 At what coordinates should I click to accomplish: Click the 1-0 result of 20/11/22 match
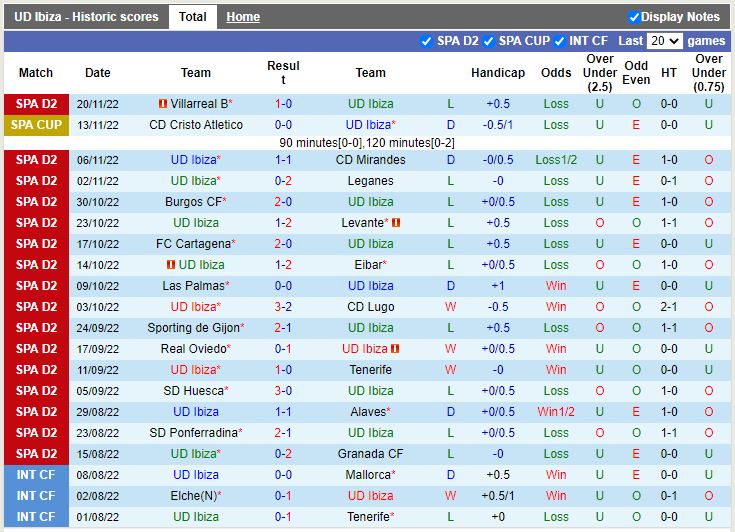pos(283,104)
